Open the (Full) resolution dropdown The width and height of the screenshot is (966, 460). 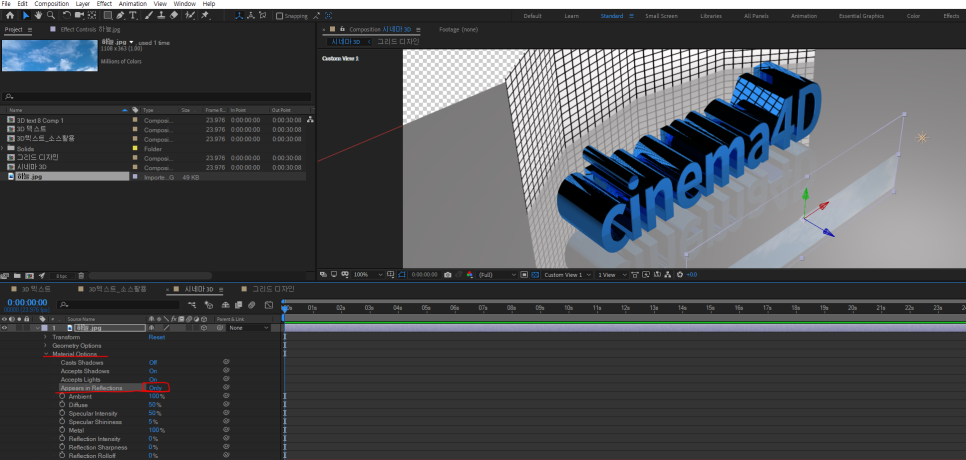coord(497,275)
